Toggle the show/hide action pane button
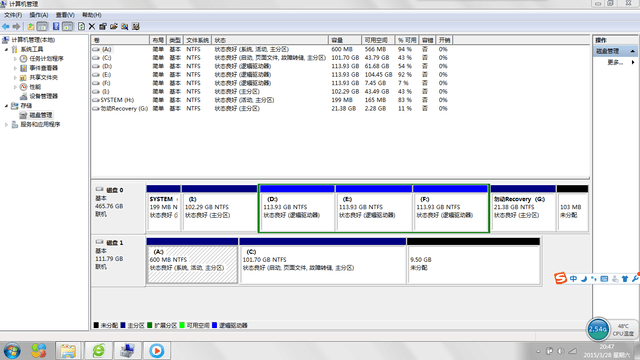Viewport: 640px width, 360px height. pyautogui.click(x=68, y=27)
